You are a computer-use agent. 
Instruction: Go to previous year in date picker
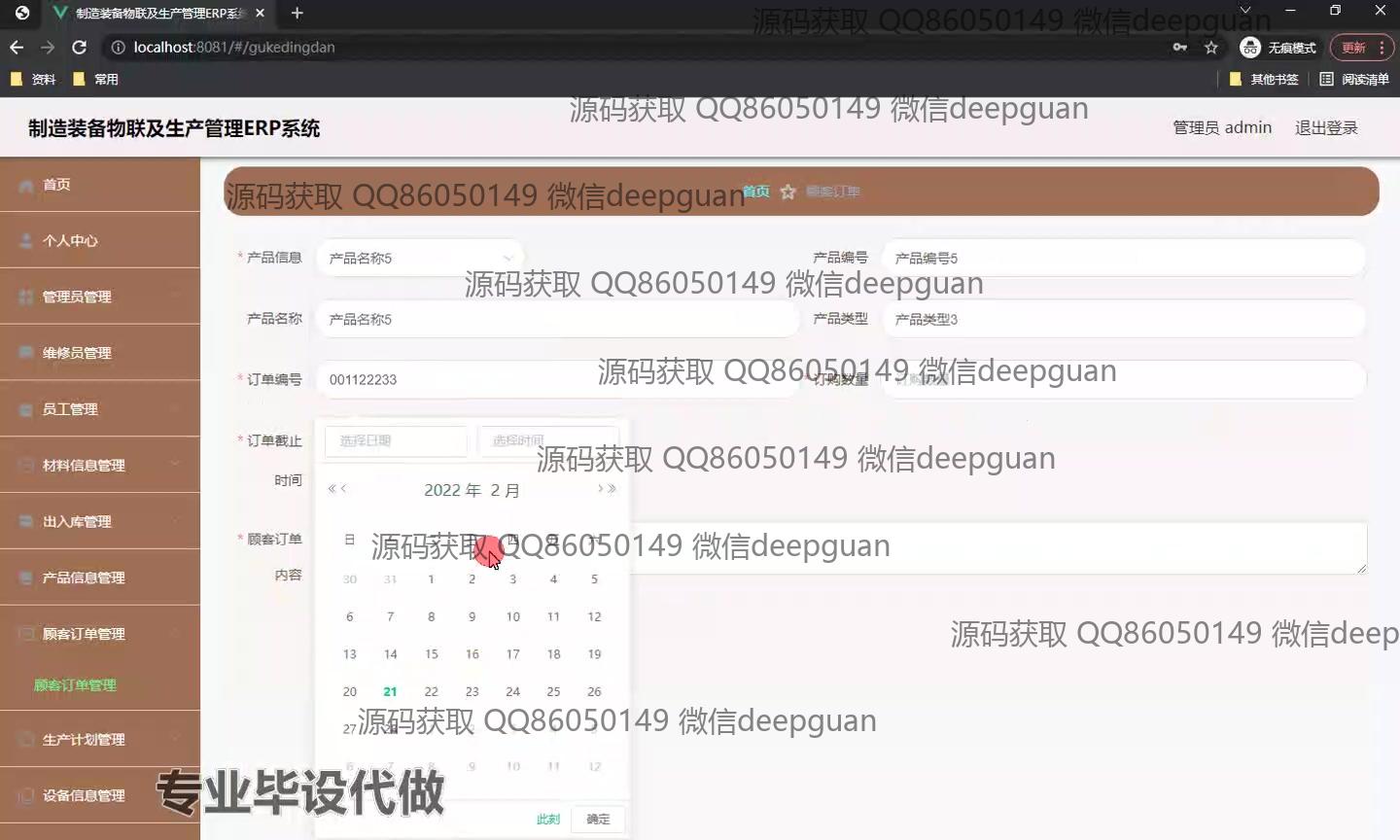pos(332,488)
